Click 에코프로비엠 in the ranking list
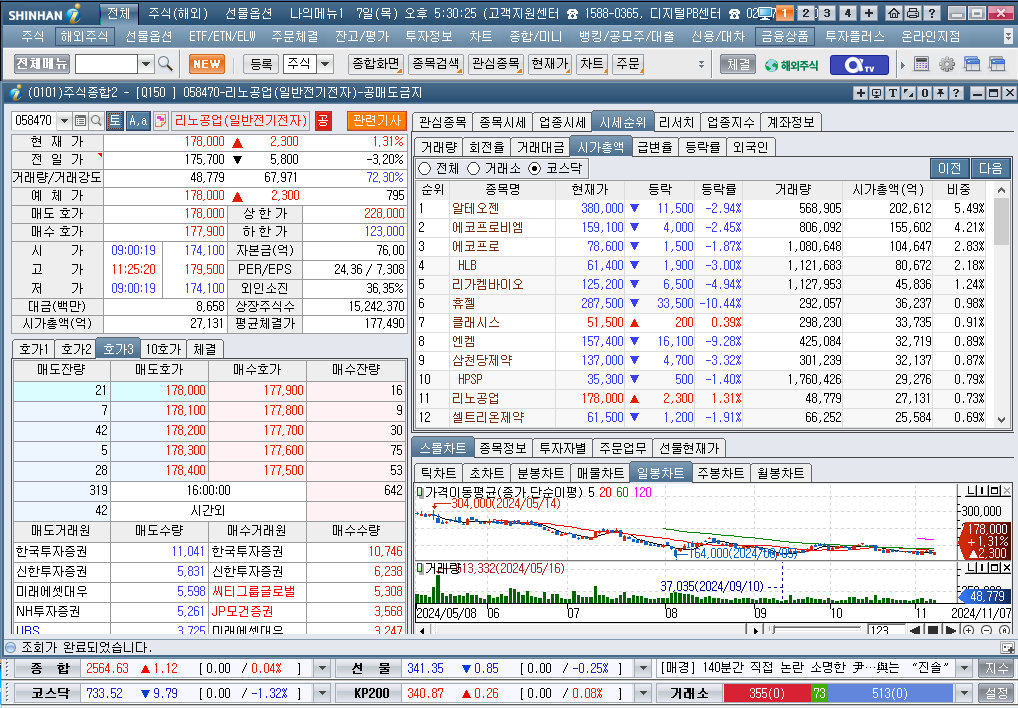 tap(488, 227)
